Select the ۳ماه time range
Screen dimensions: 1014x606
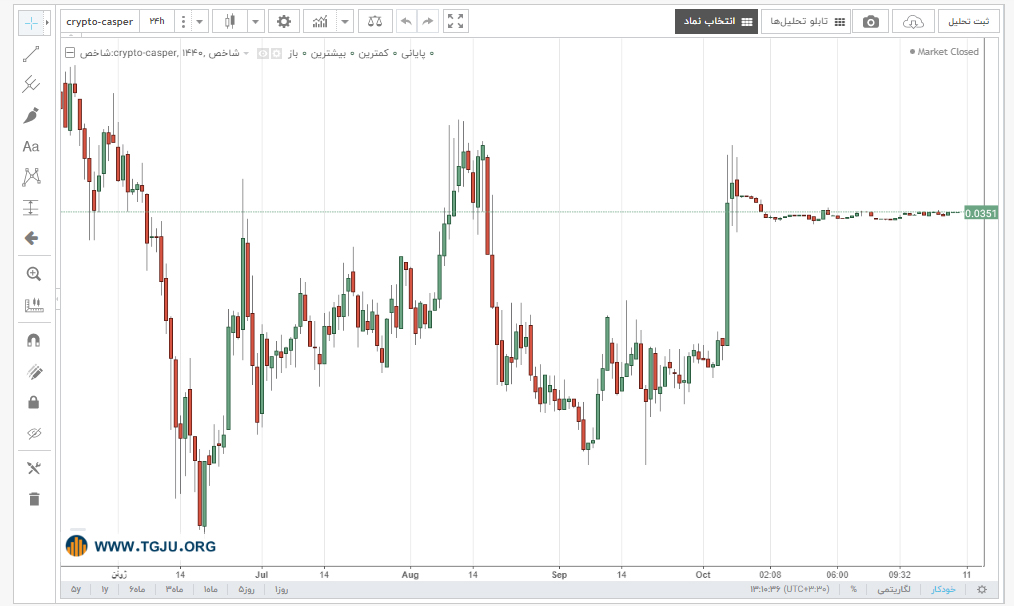pos(174,589)
